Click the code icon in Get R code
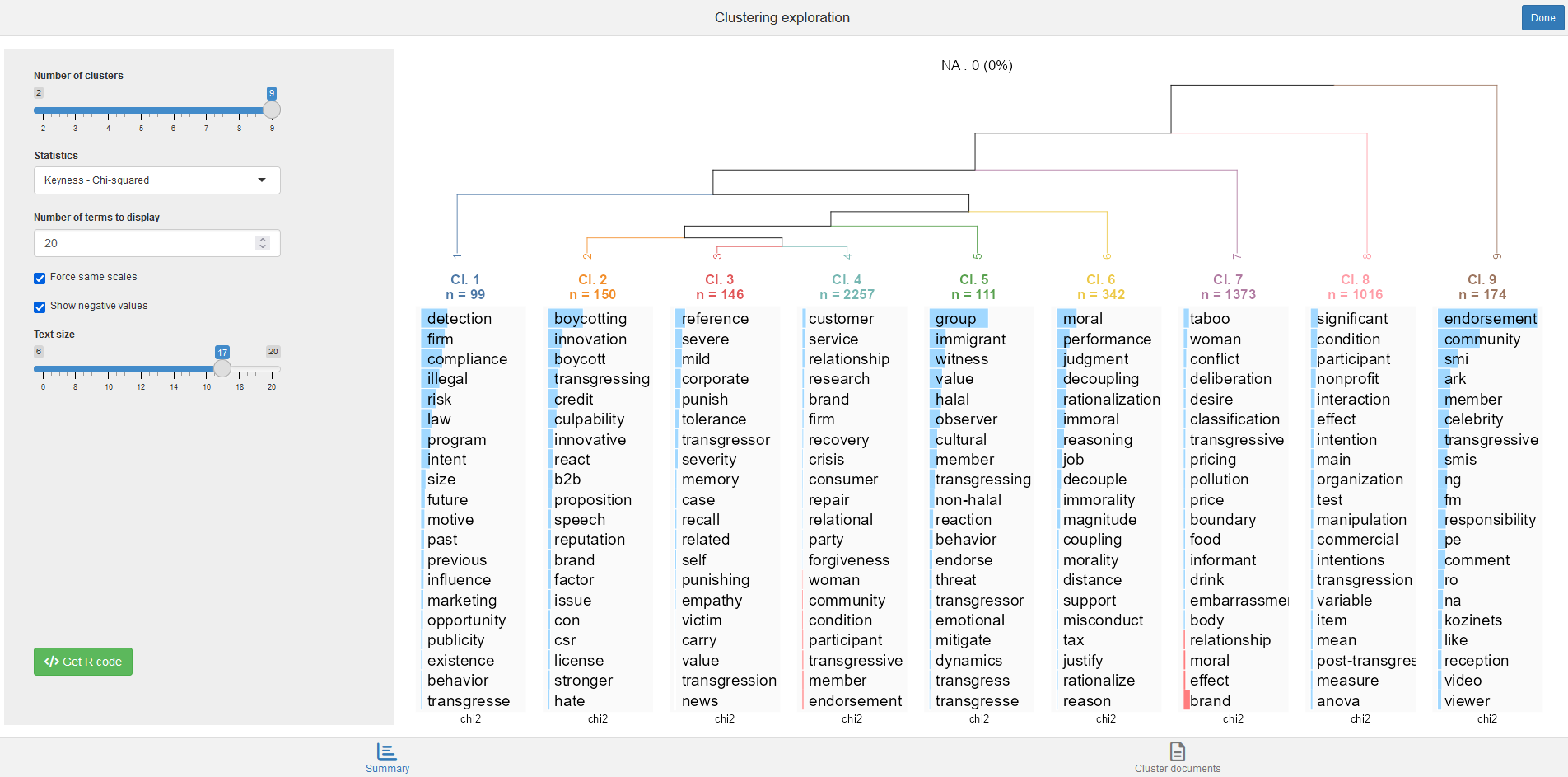This screenshot has width=1568, height=777. 52,662
